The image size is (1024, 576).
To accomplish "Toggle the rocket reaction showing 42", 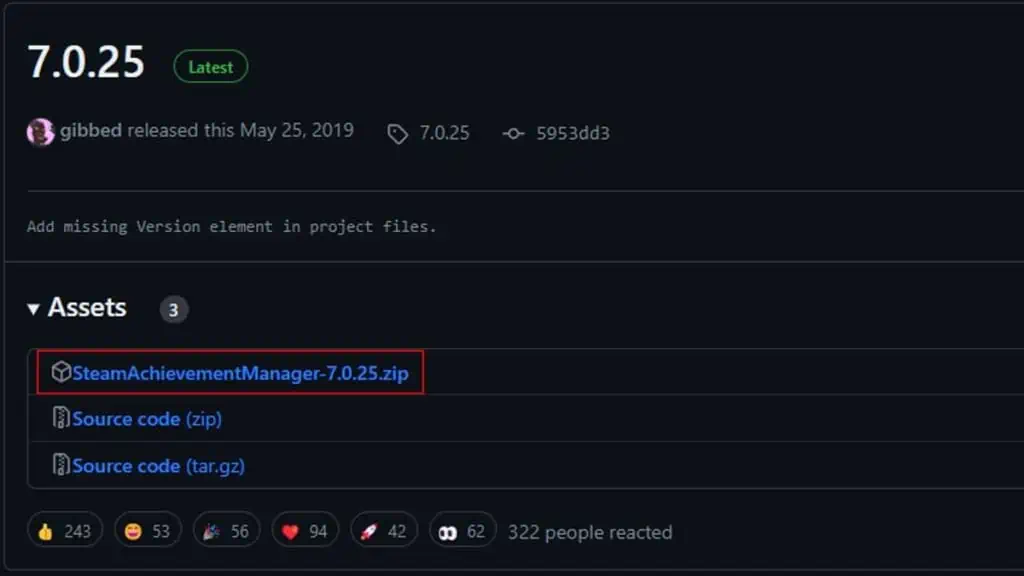I will coord(383,531).
